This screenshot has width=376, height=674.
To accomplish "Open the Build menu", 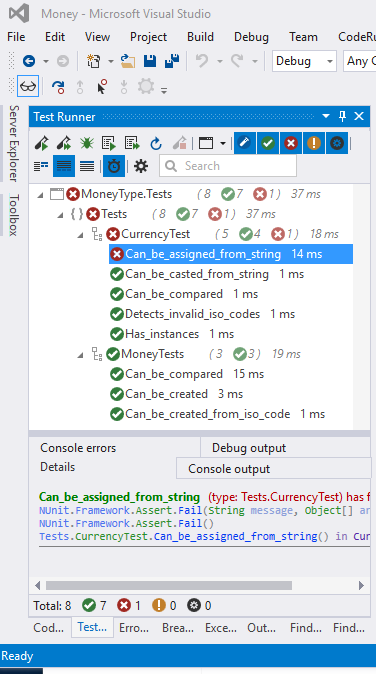I will click(200, 37).
